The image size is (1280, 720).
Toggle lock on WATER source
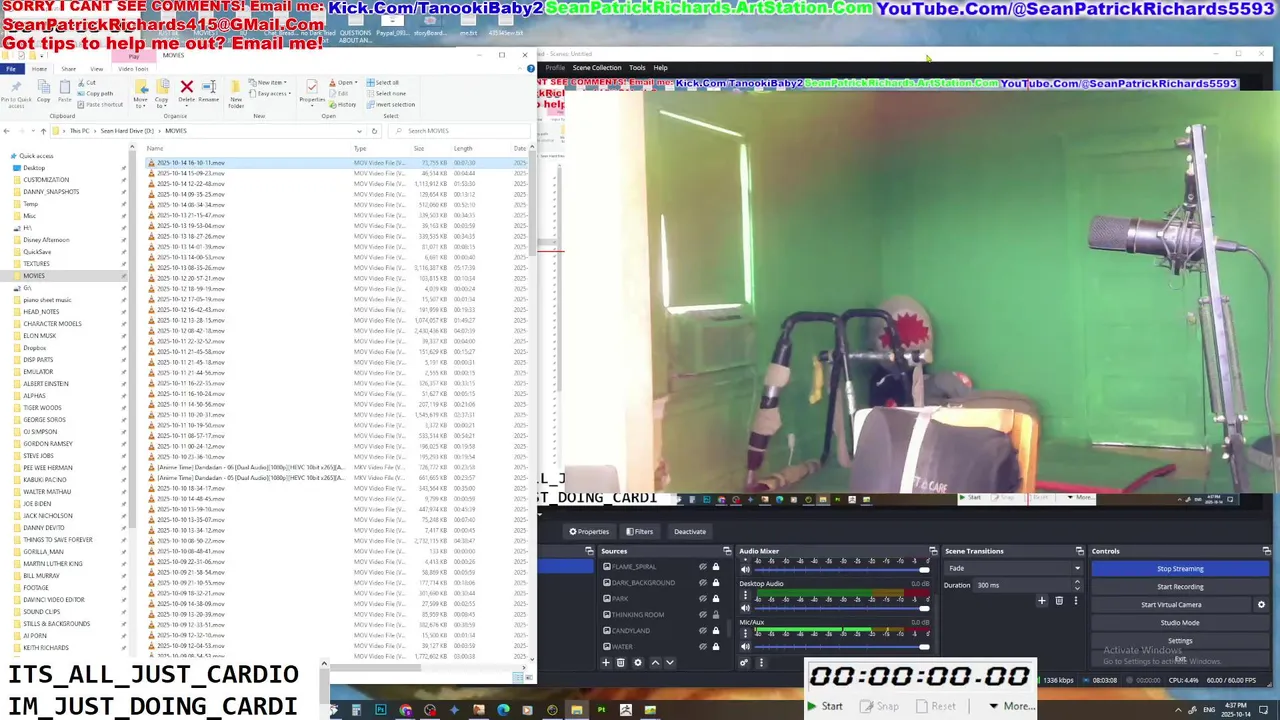(715, 647)
